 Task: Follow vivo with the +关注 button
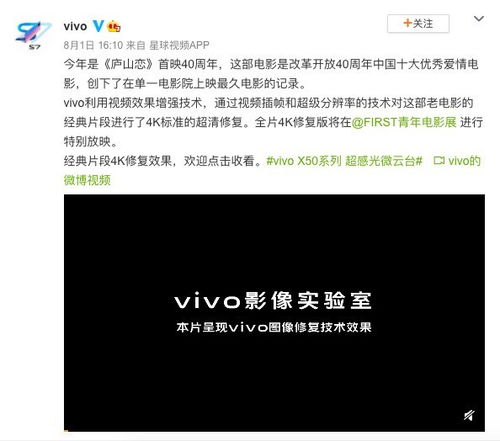click(x=418, y=23)
